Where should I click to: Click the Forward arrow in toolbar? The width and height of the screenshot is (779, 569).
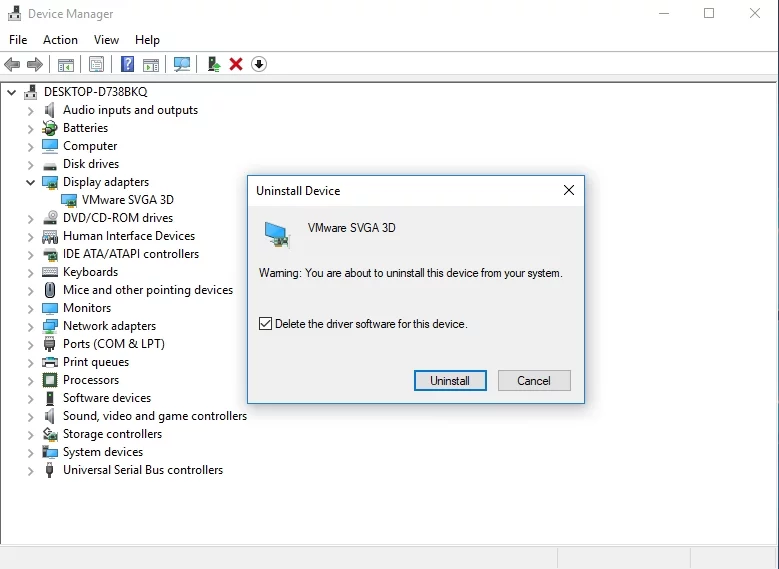34,64
